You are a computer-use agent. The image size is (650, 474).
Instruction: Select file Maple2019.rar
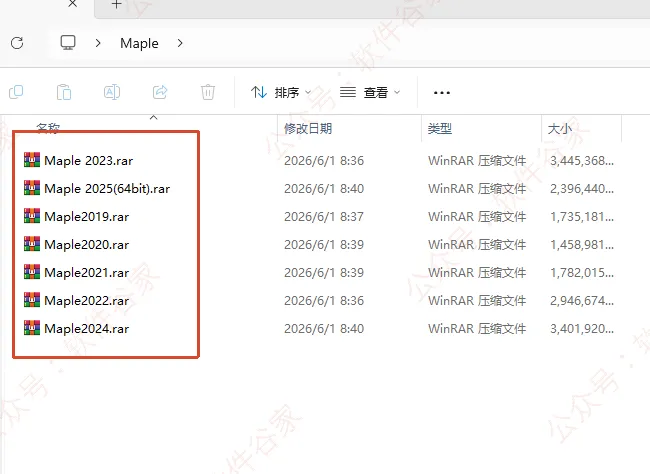(87, 216)
